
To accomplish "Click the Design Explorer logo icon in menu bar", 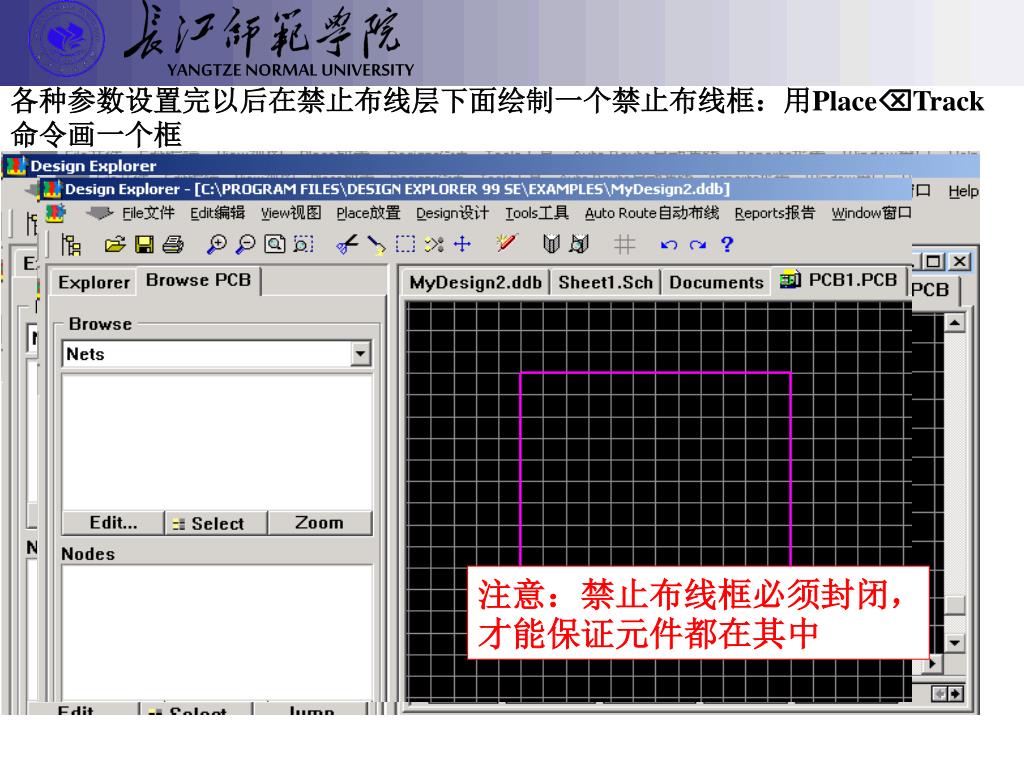I will pos(56,213).
